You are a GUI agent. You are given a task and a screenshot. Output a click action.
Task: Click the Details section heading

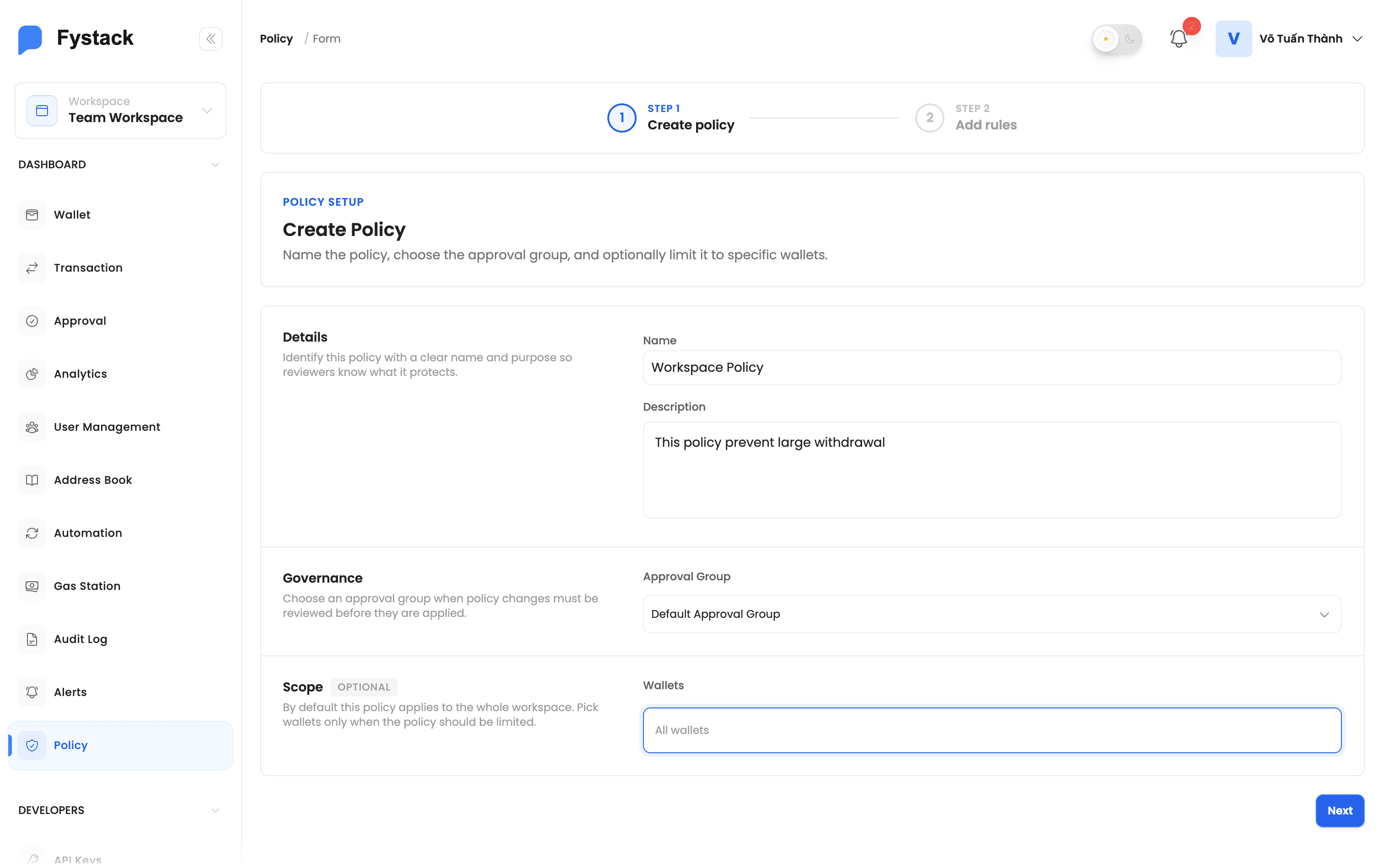click(305, 337)
